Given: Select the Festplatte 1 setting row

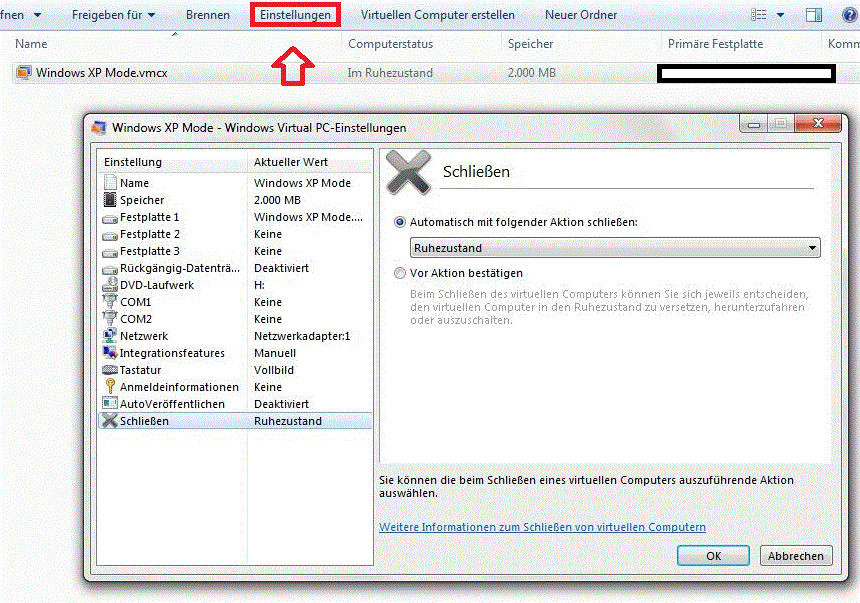Looking at the screenshot, I should [x=235, y=217].
